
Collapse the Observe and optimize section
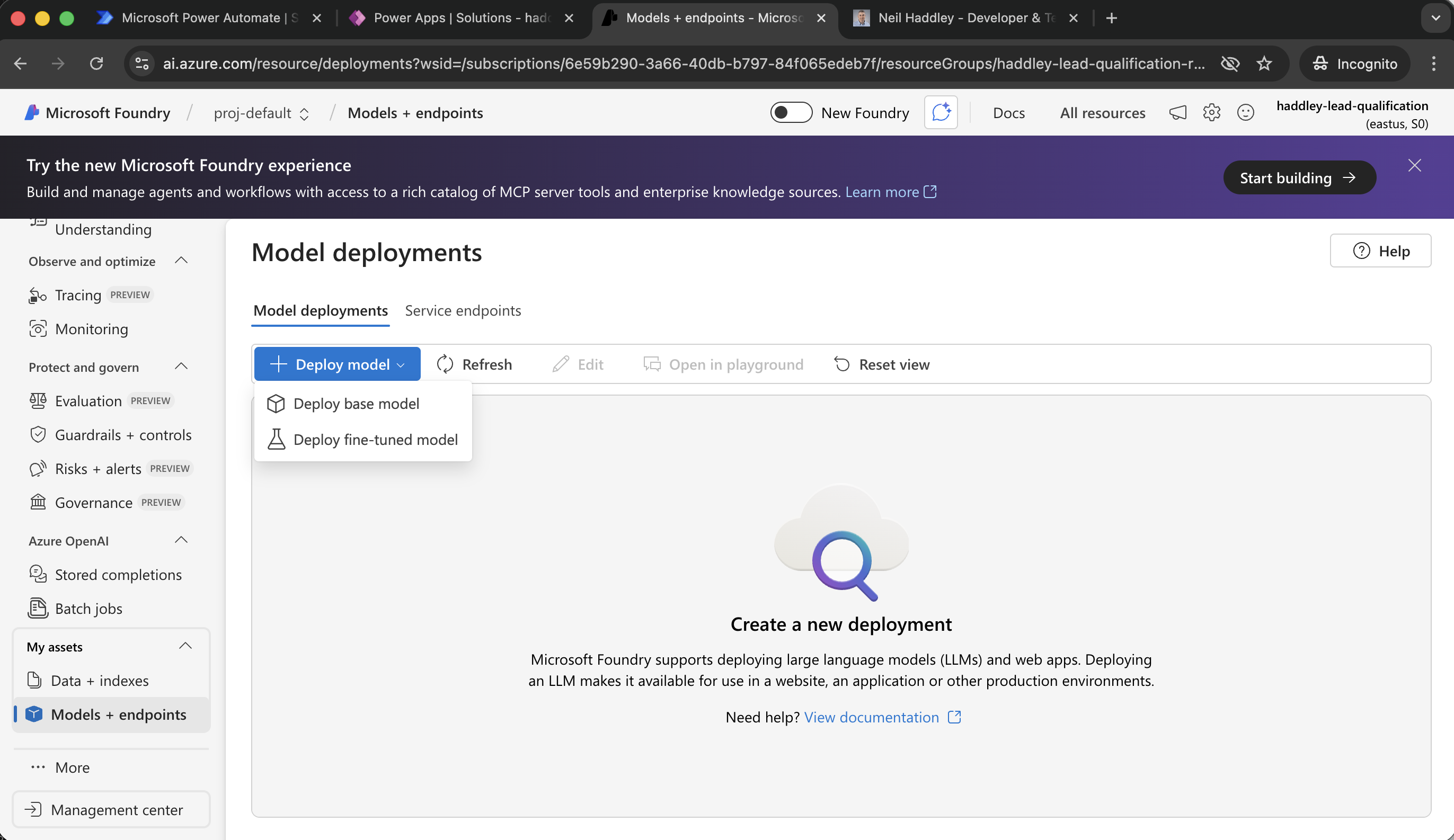click(x=181, y=261)
